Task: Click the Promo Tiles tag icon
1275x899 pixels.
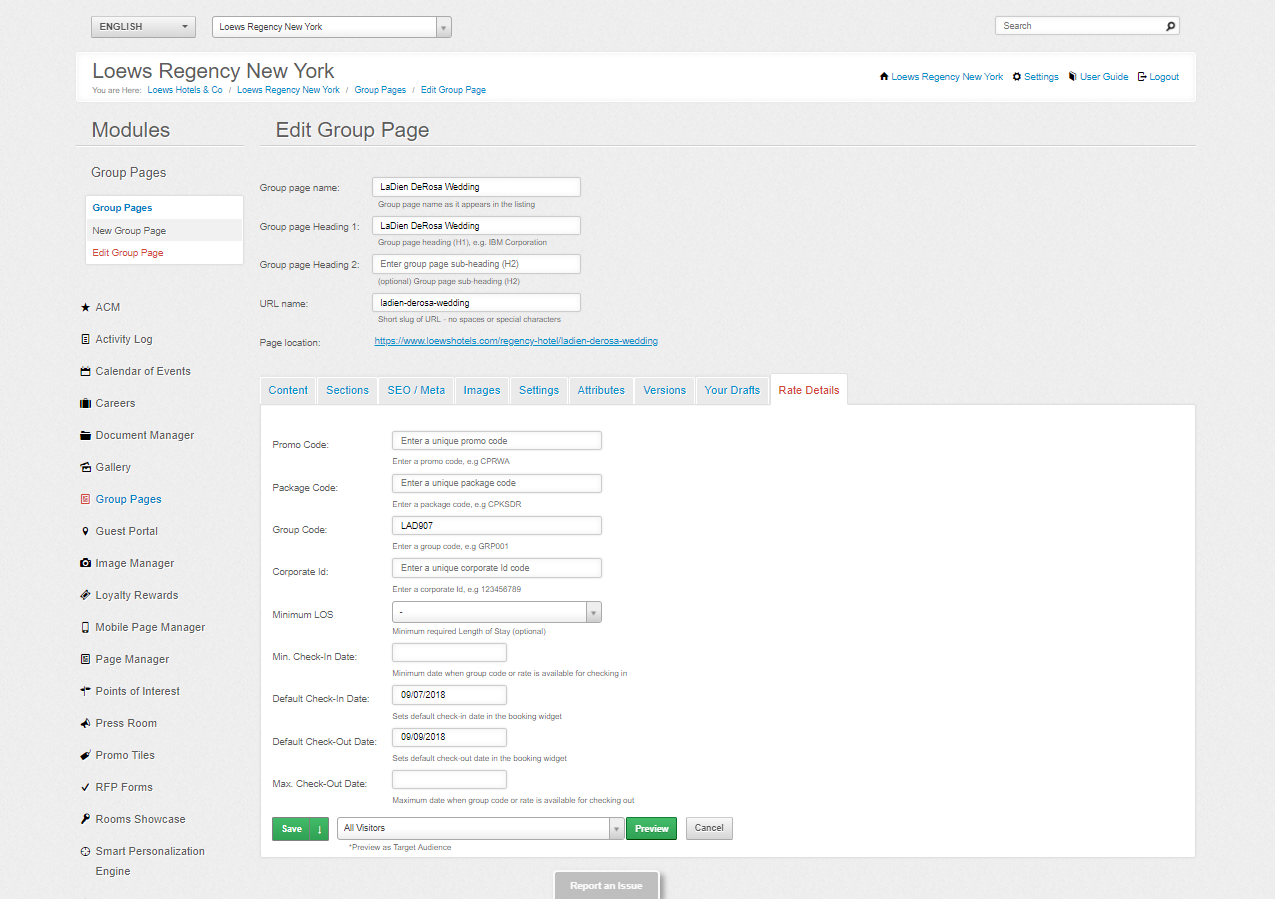Action: tap(85, 756)
